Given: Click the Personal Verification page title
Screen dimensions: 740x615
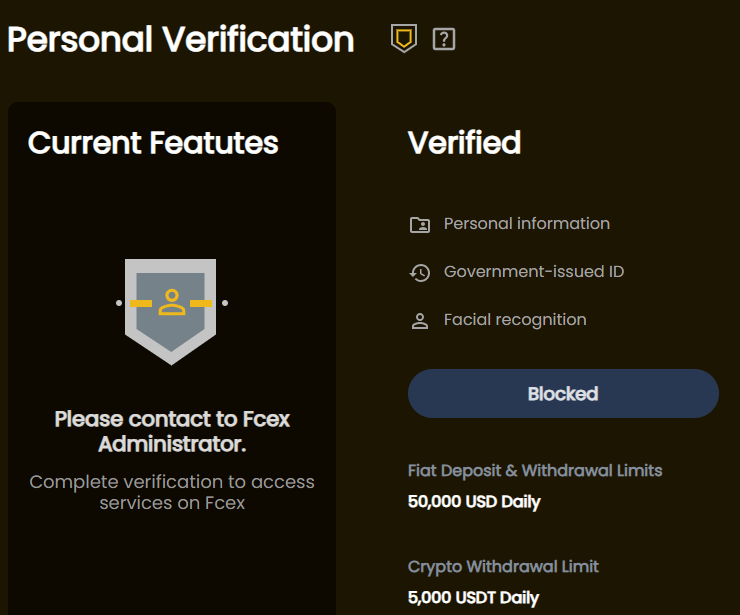Looking at the screenshot, I should click(x=181, y=40).
